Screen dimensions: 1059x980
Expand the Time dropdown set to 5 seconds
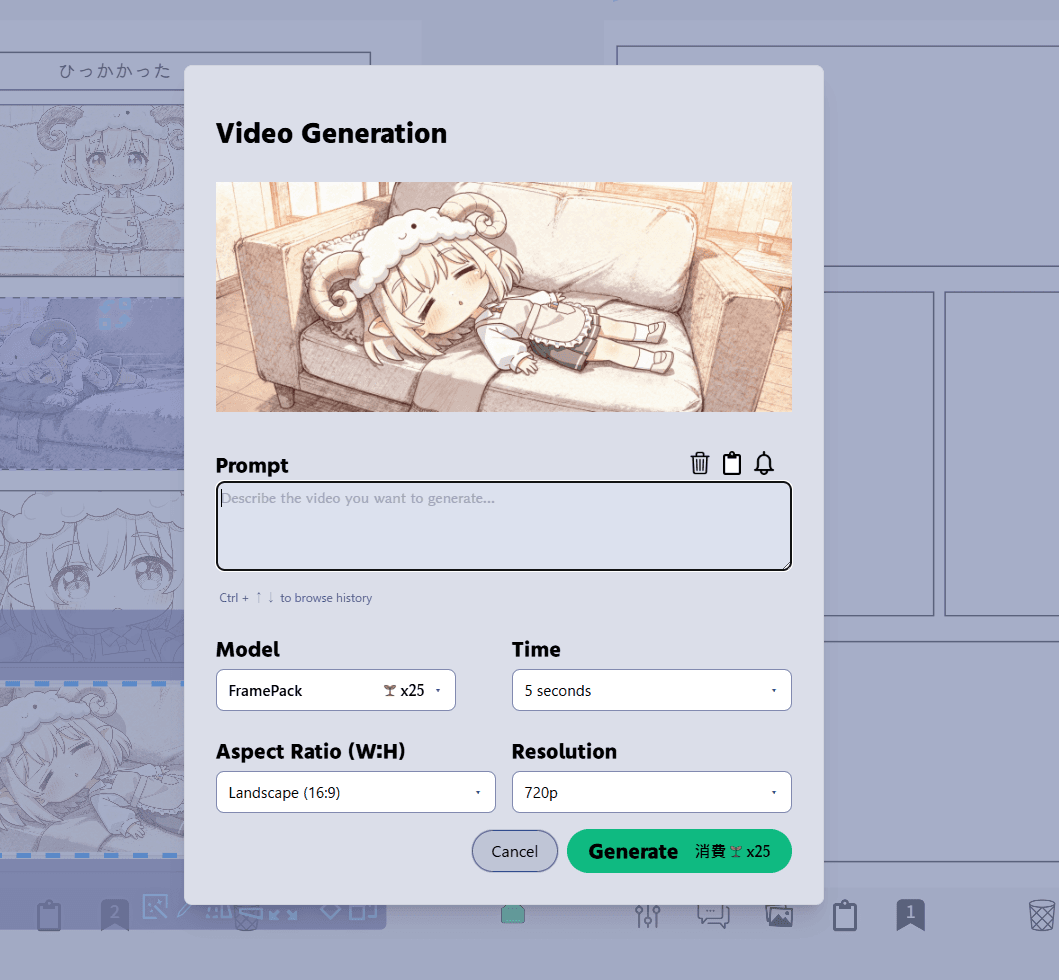pyautogui.click(x=651, y=690)
